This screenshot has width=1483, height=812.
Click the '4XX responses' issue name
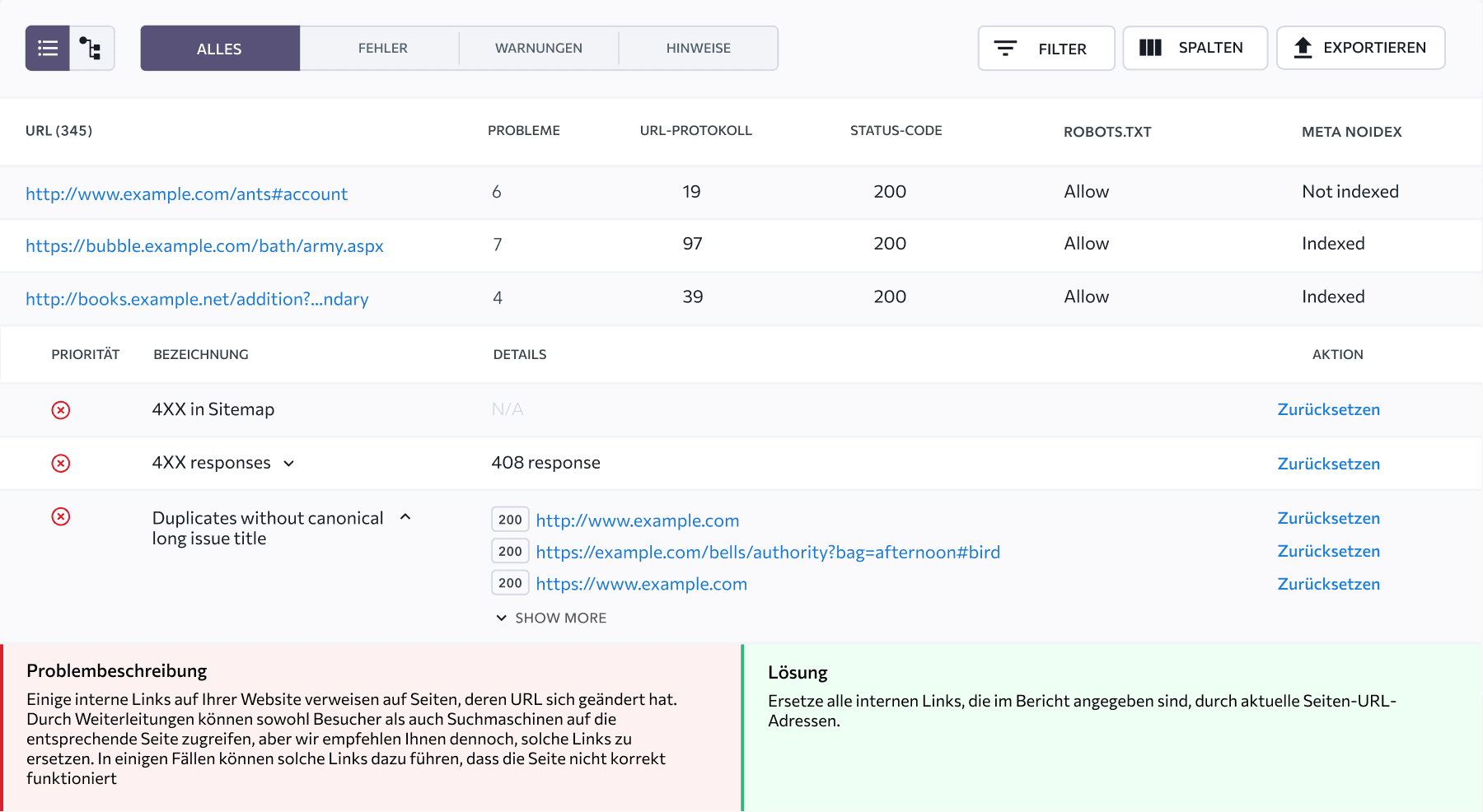click(211, 463)
